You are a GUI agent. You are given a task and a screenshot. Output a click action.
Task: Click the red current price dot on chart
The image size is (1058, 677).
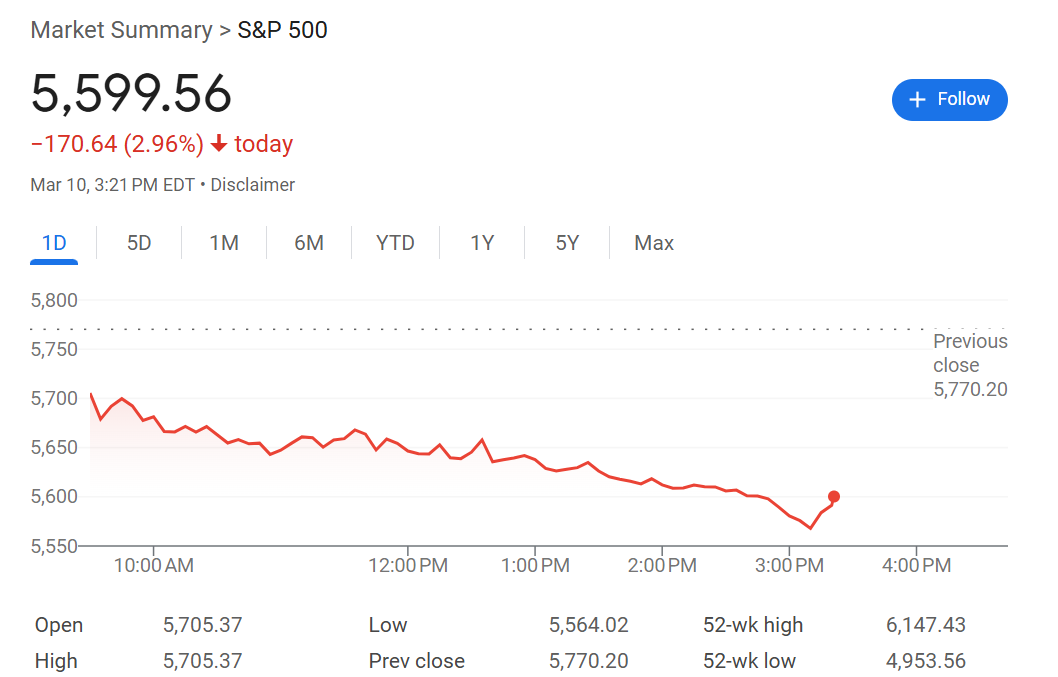click(834, 497)
